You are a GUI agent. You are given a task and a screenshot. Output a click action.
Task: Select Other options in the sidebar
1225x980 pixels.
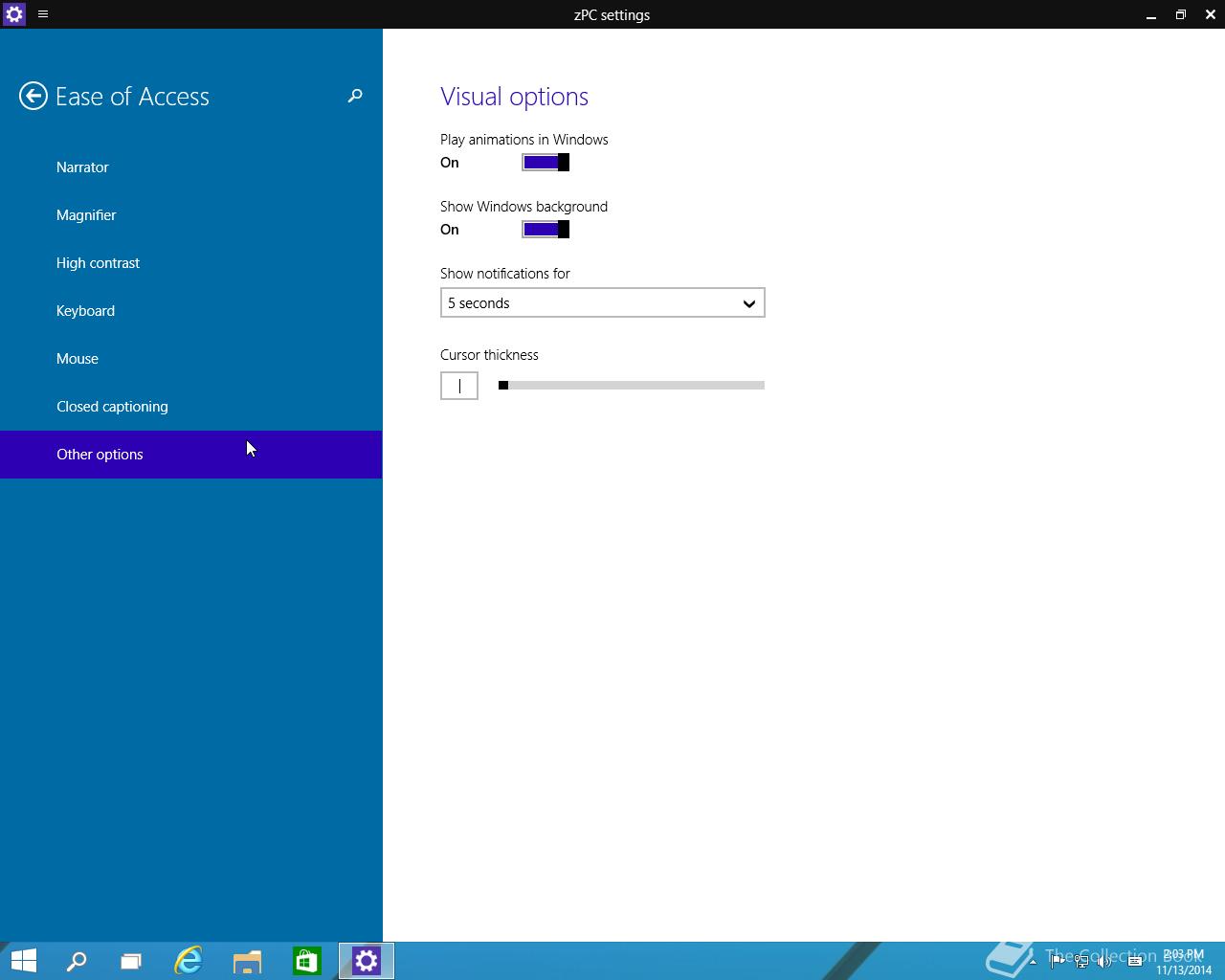coord(191,455)
